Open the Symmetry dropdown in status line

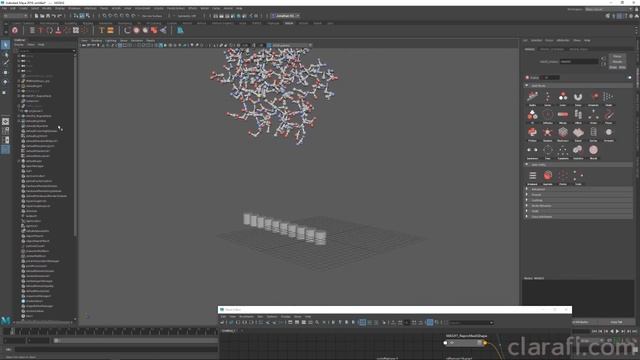(187, 16)
